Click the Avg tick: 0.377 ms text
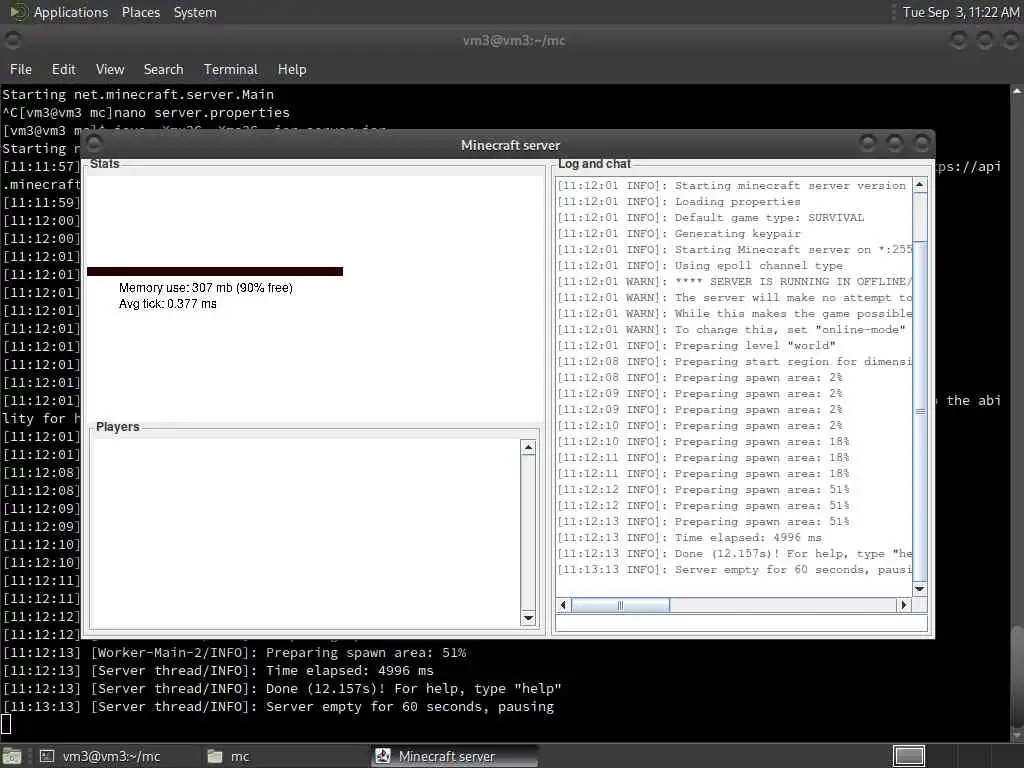Screen dimensions: 1024x768 pos(168,304)
